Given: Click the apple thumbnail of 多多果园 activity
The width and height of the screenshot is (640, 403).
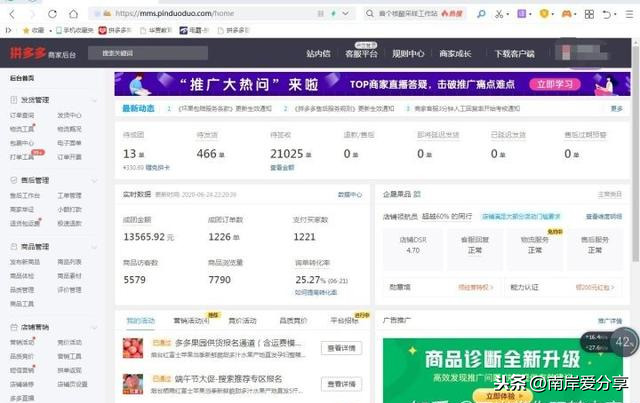Looking at the screenshot, I should pos(133,348).
